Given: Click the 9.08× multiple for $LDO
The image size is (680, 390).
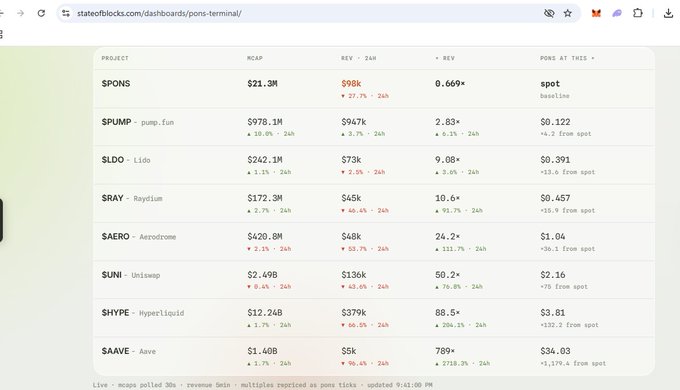Looking at the screenshot, I should coord(448,160).
